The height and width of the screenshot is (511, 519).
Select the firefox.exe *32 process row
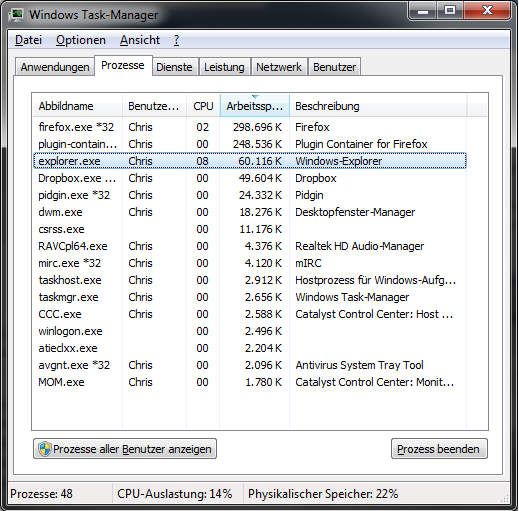(250, 127)
